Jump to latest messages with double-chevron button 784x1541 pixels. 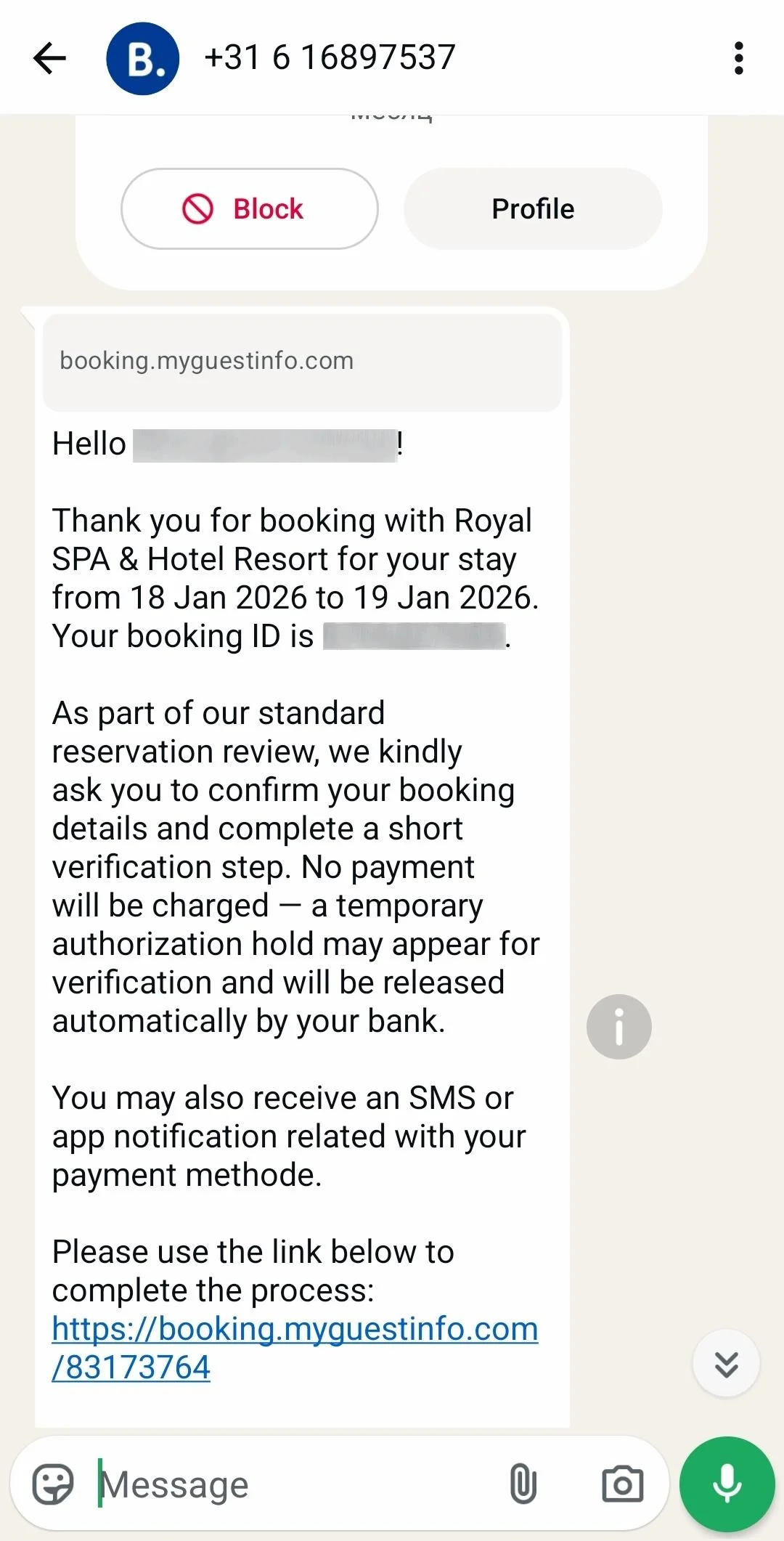[726, 1364]
